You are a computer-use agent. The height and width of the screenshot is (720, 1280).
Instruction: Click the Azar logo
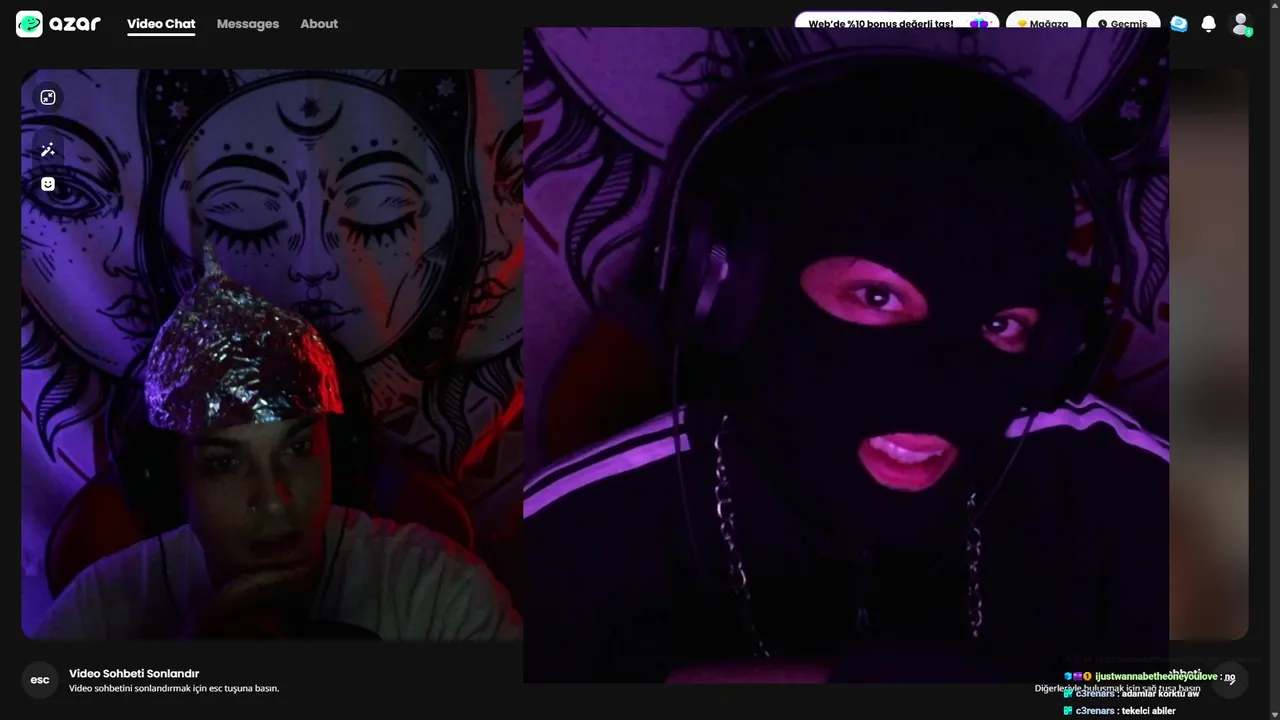pos(58,24)
